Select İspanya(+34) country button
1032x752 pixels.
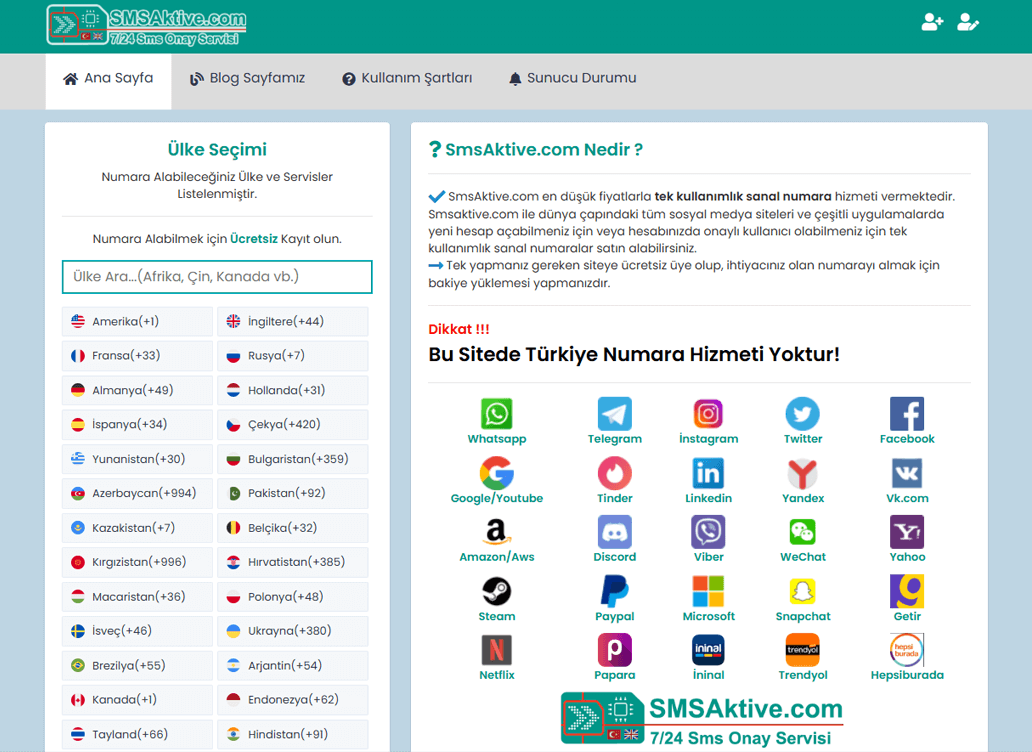(137, 425)
